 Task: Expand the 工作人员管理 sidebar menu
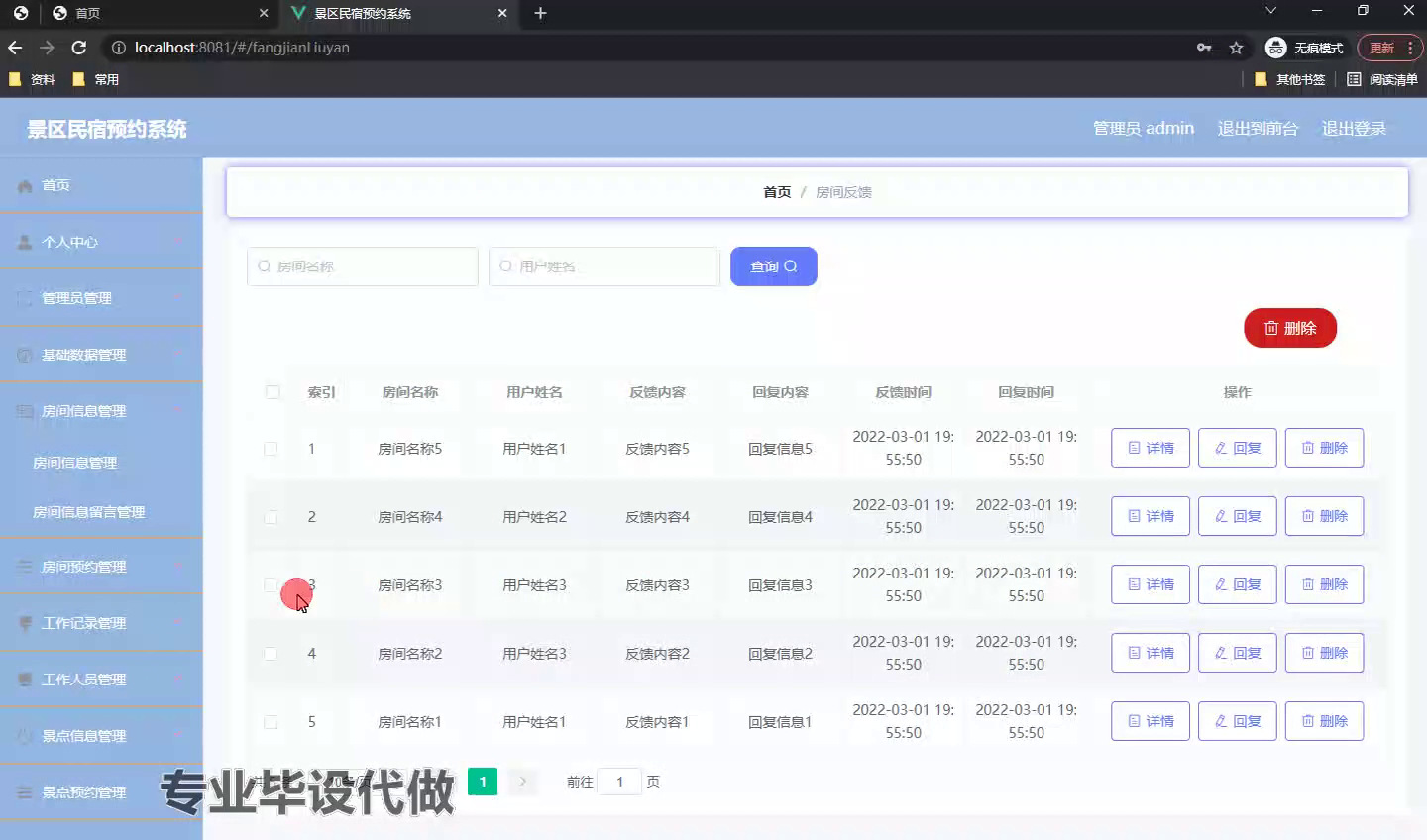point(101,680)
